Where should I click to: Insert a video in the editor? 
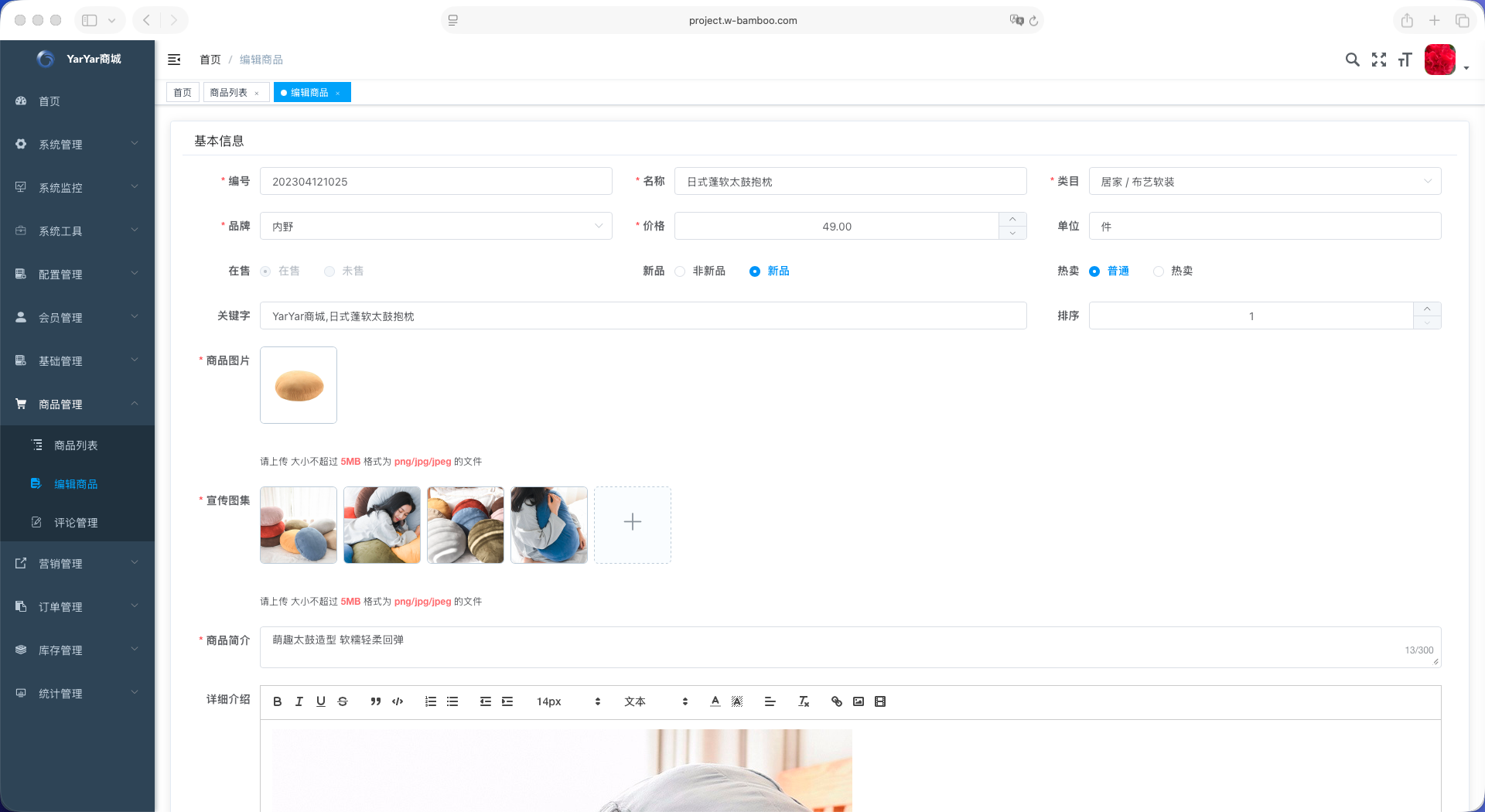pyautogui.click(x=880, y=701)
